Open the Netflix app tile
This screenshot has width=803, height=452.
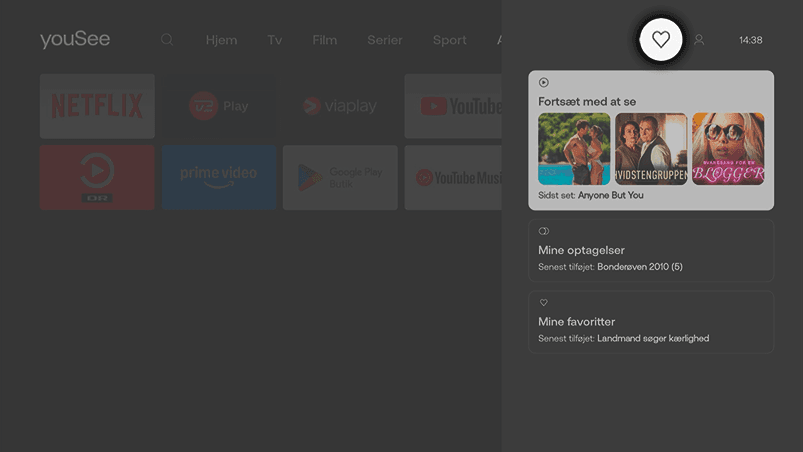[97, 106]
